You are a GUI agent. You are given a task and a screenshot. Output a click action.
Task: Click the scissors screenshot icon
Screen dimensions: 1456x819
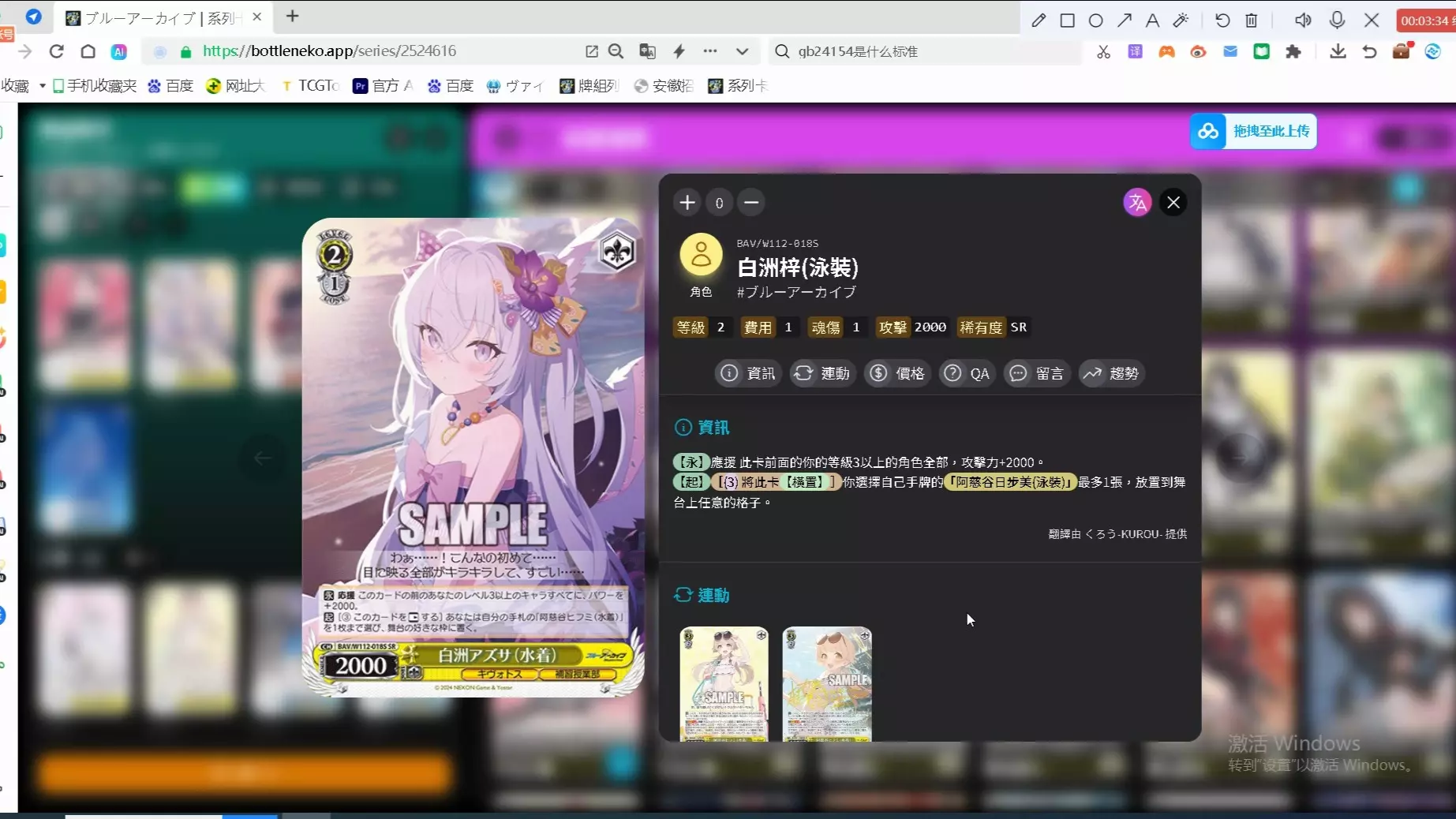tap(1103, 51)
